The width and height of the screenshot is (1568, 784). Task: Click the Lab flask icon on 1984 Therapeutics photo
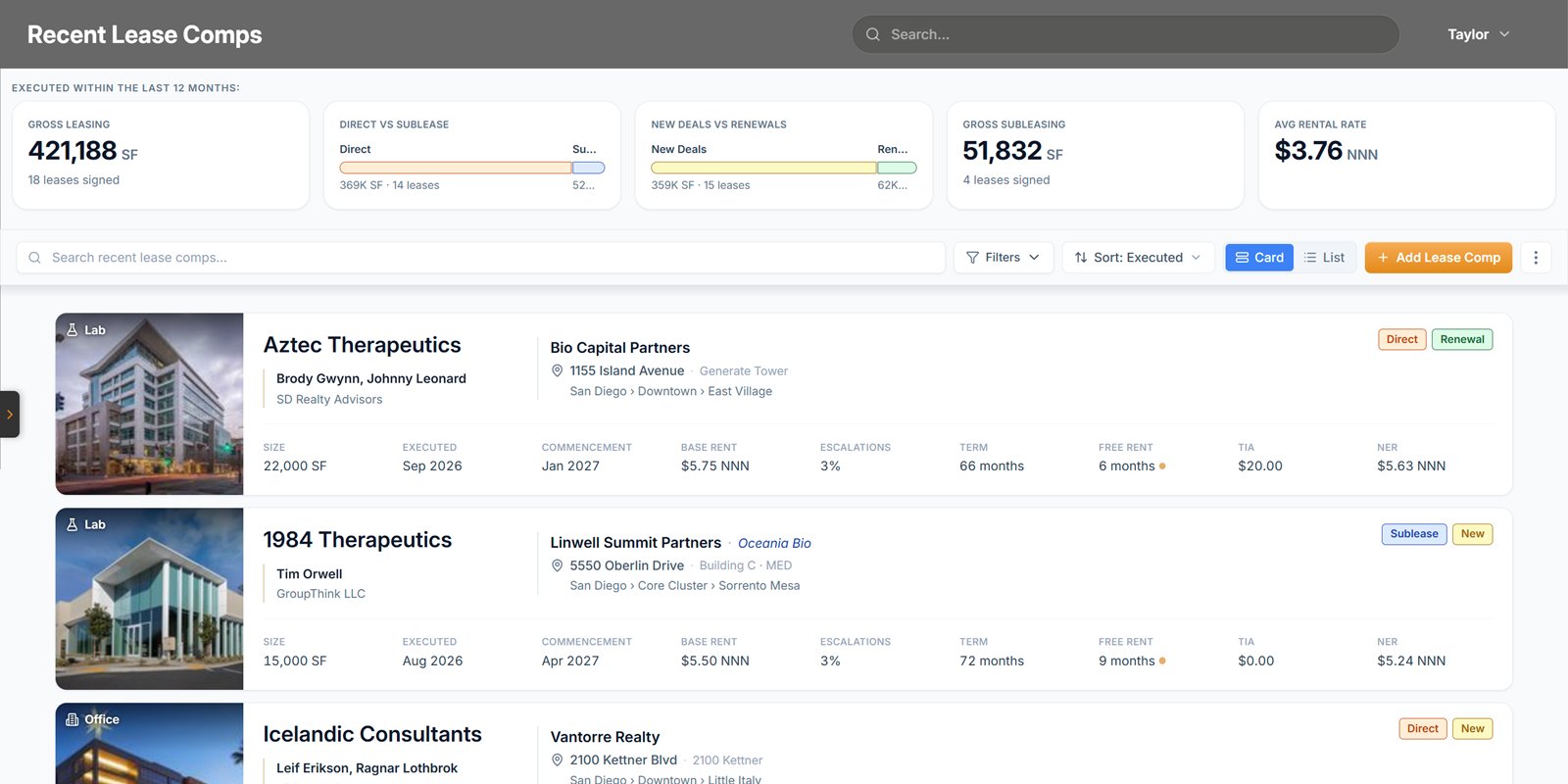73,524
